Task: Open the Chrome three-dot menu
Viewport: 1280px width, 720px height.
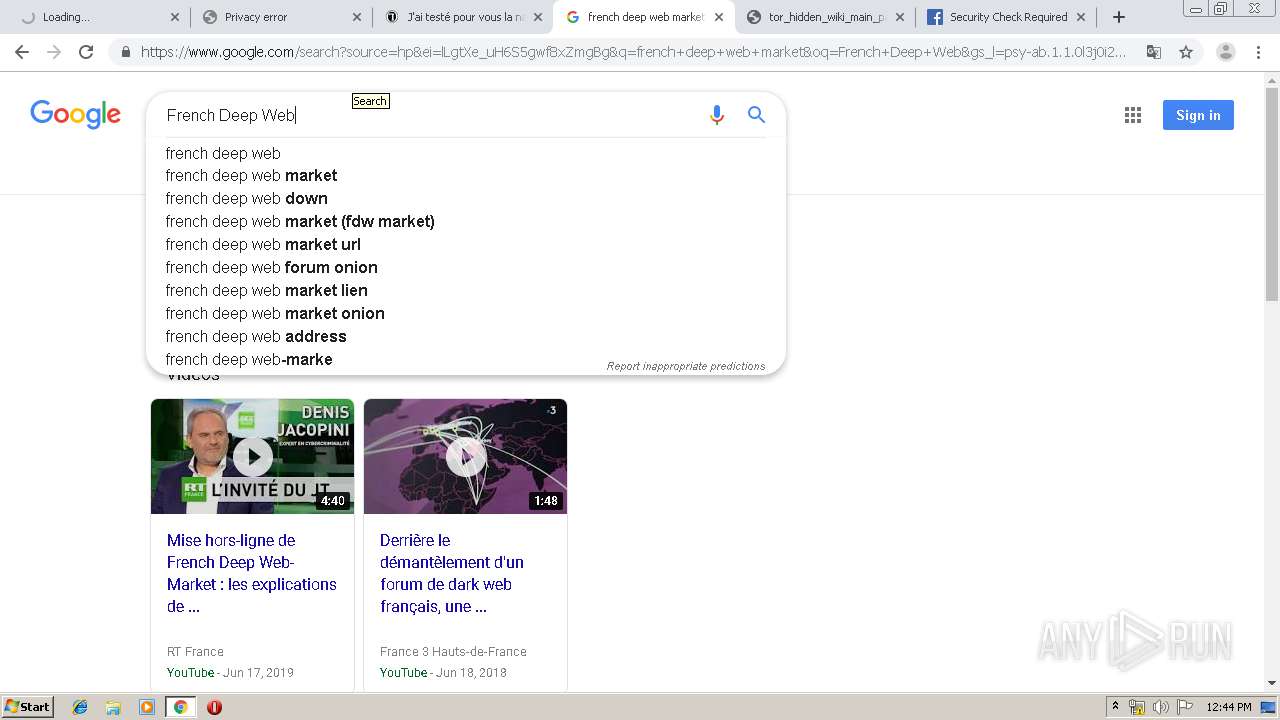Action: coord(1258,52)
